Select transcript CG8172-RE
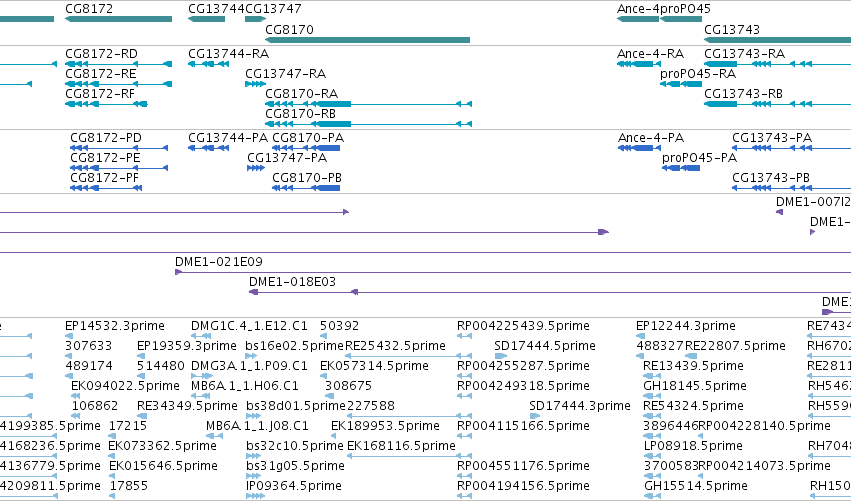 118,84
